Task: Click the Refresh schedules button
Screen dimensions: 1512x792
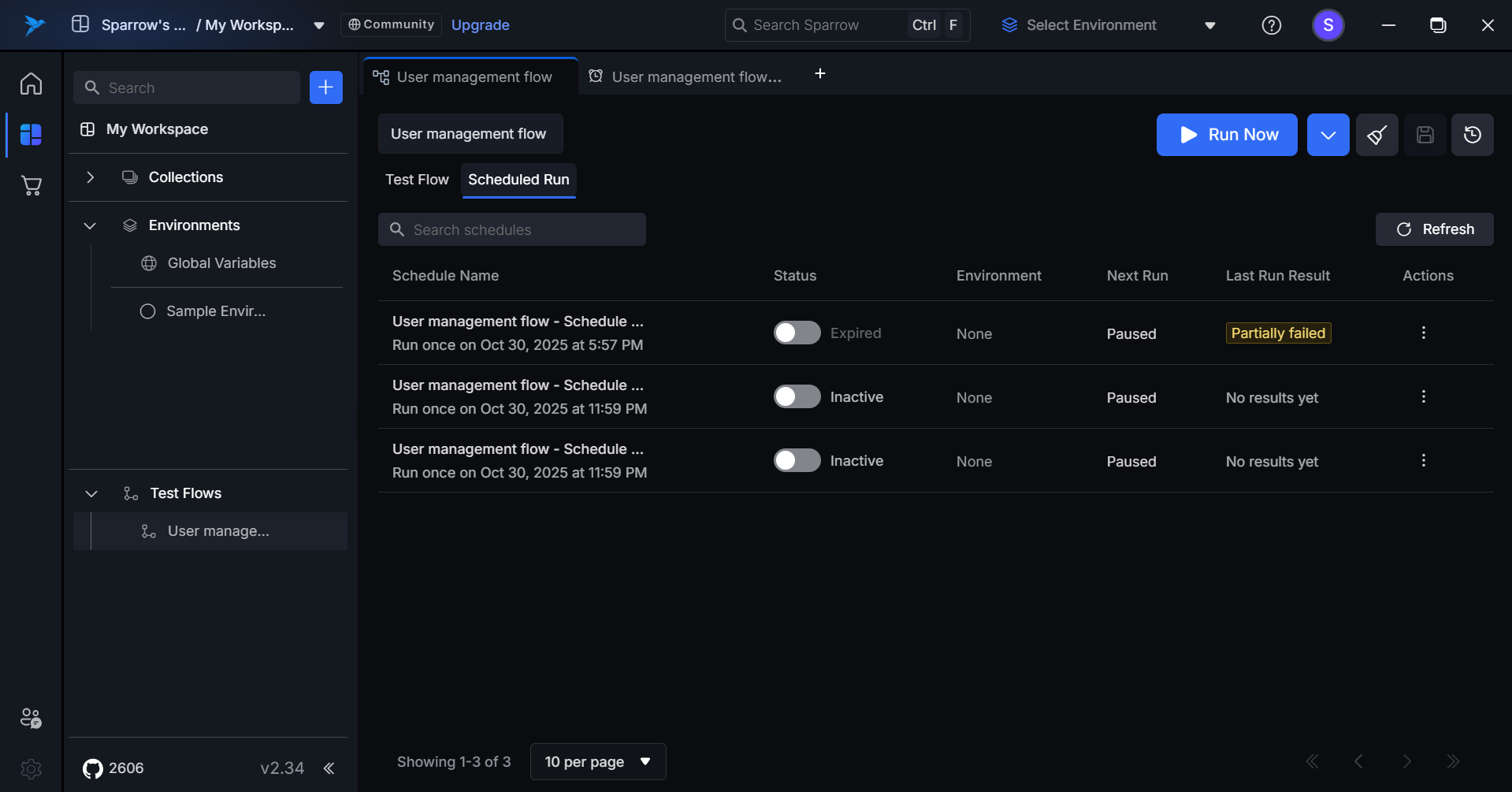Action: click(1434, 229)
